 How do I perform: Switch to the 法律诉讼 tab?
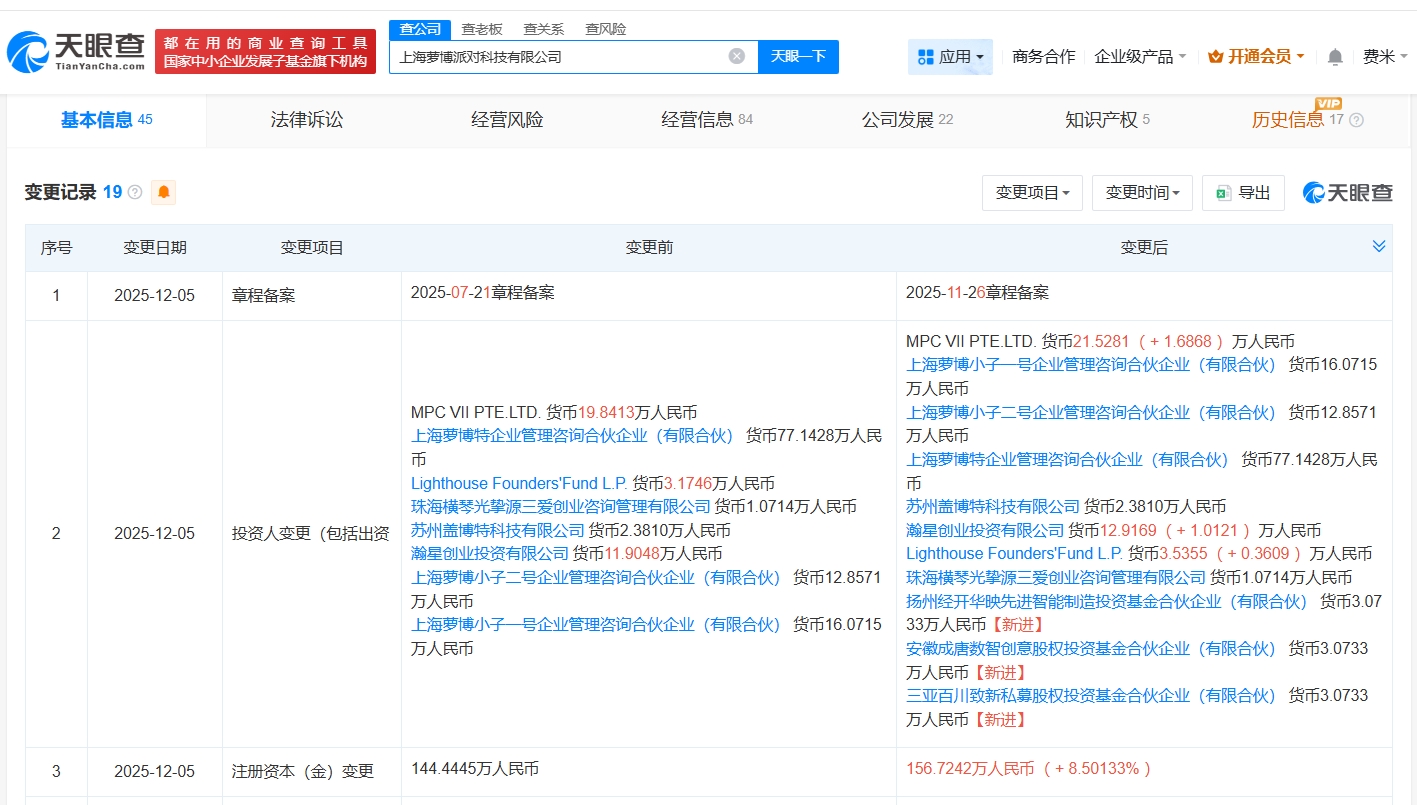coord(306,119)
